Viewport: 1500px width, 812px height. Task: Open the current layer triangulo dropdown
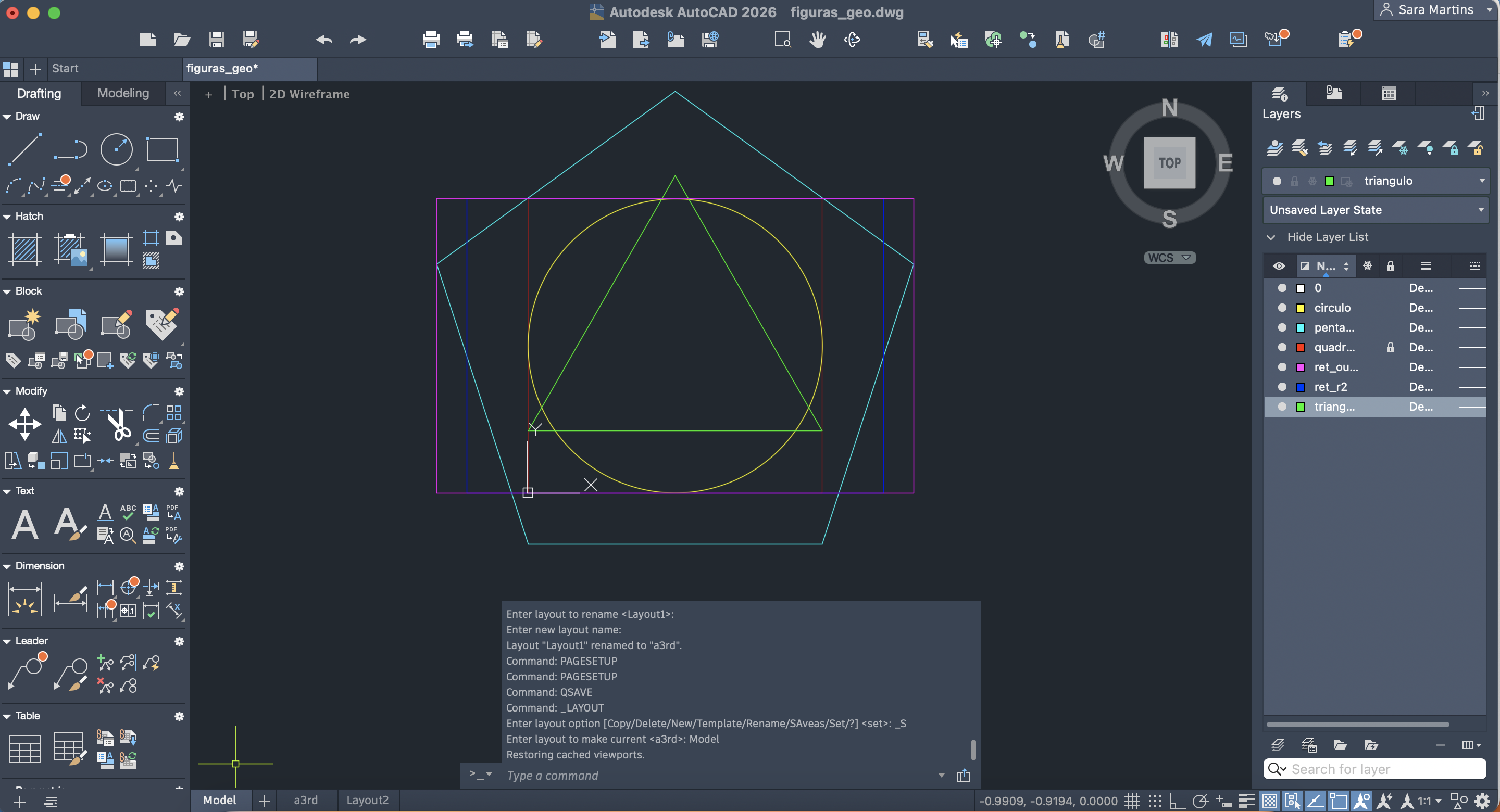tap(1481, 181)
